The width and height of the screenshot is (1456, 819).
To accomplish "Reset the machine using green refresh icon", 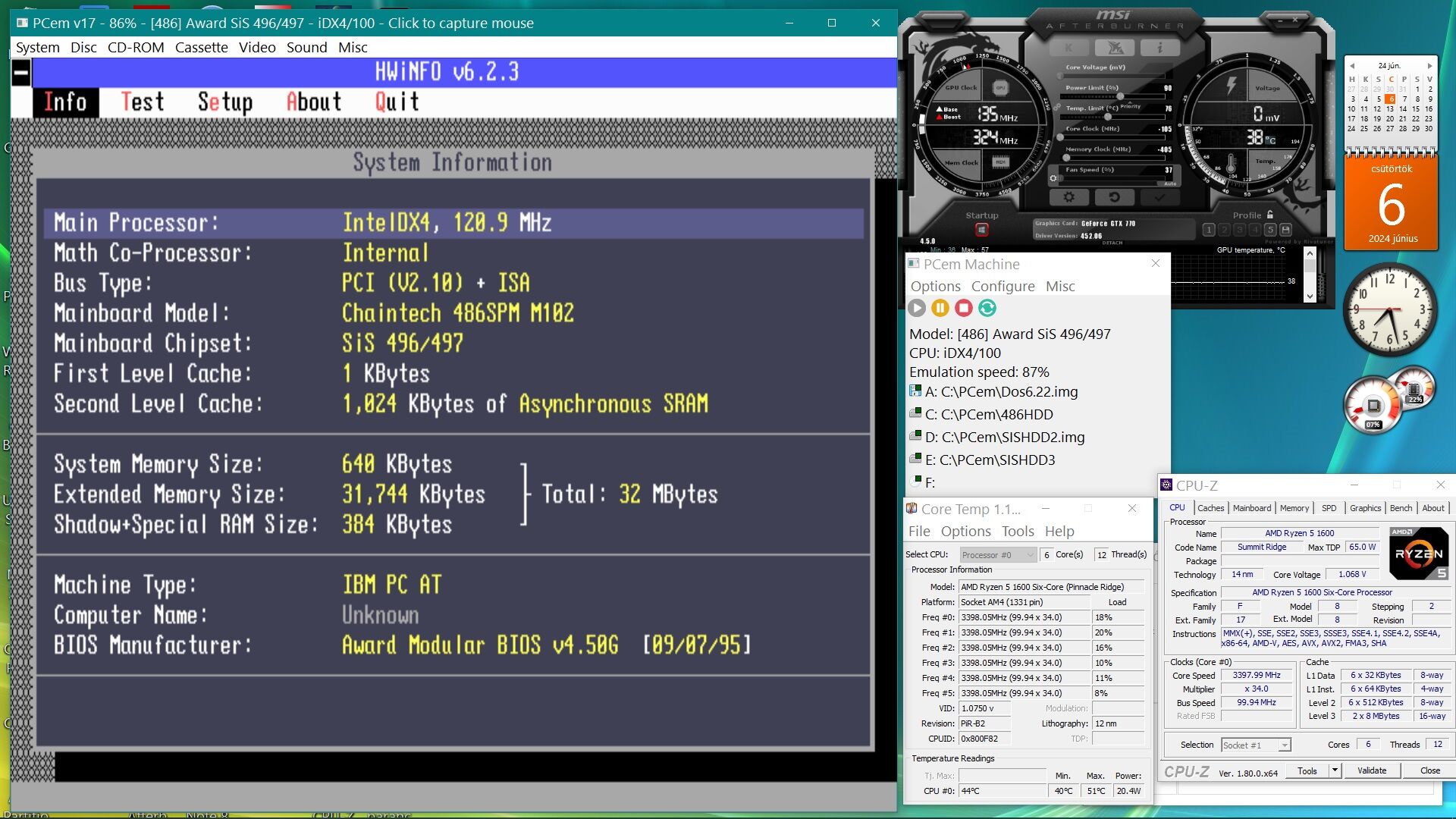I will [987, 308].
